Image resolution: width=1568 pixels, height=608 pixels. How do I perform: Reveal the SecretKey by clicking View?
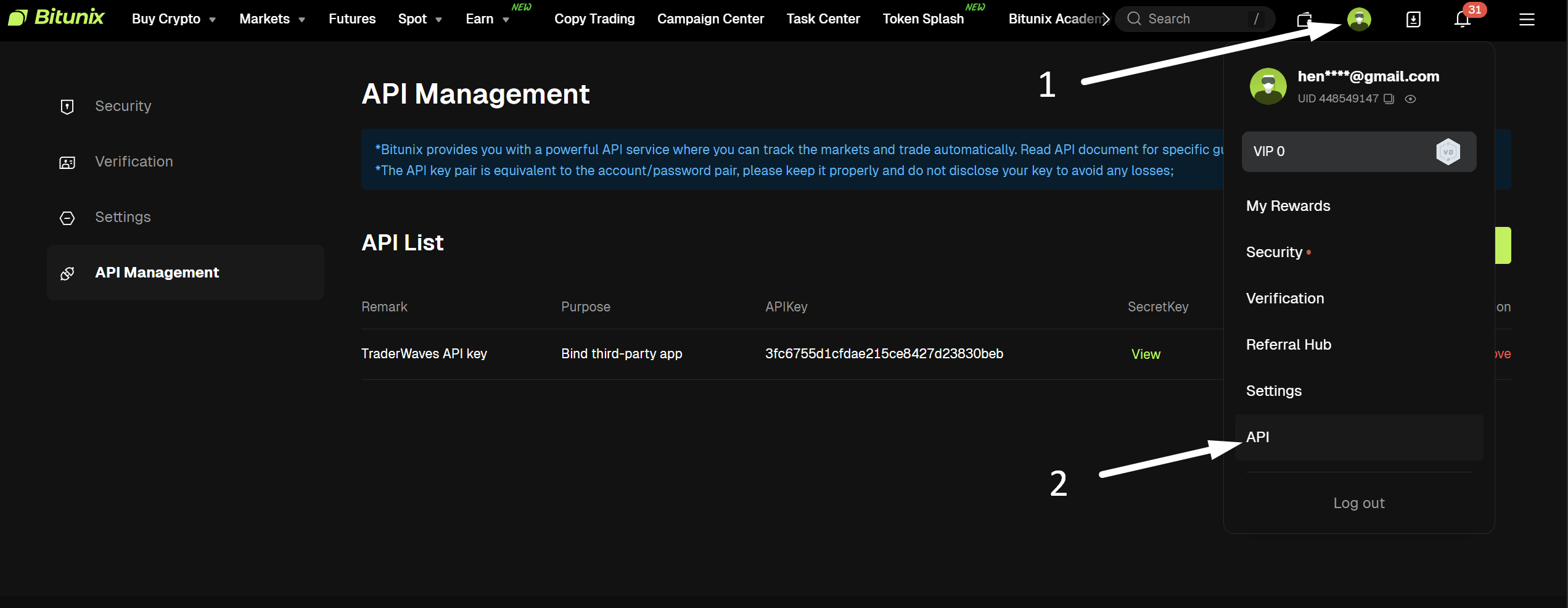tap(1146, 354)
